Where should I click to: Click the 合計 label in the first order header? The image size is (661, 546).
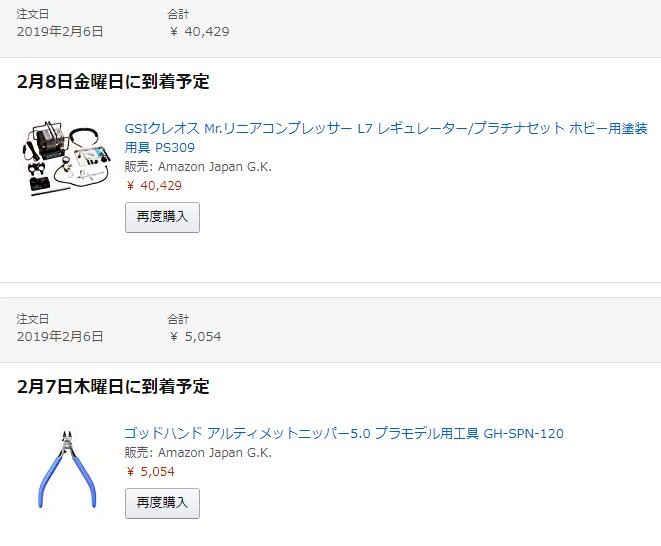point(178,14)
